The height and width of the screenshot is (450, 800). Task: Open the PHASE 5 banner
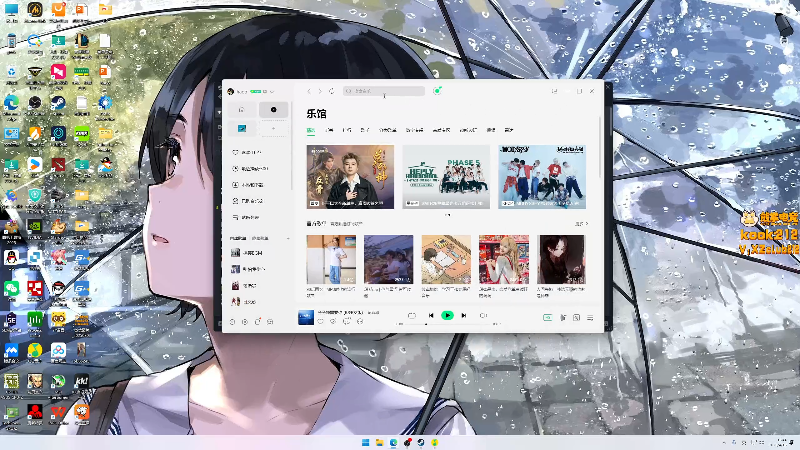[x=446, y=177]
